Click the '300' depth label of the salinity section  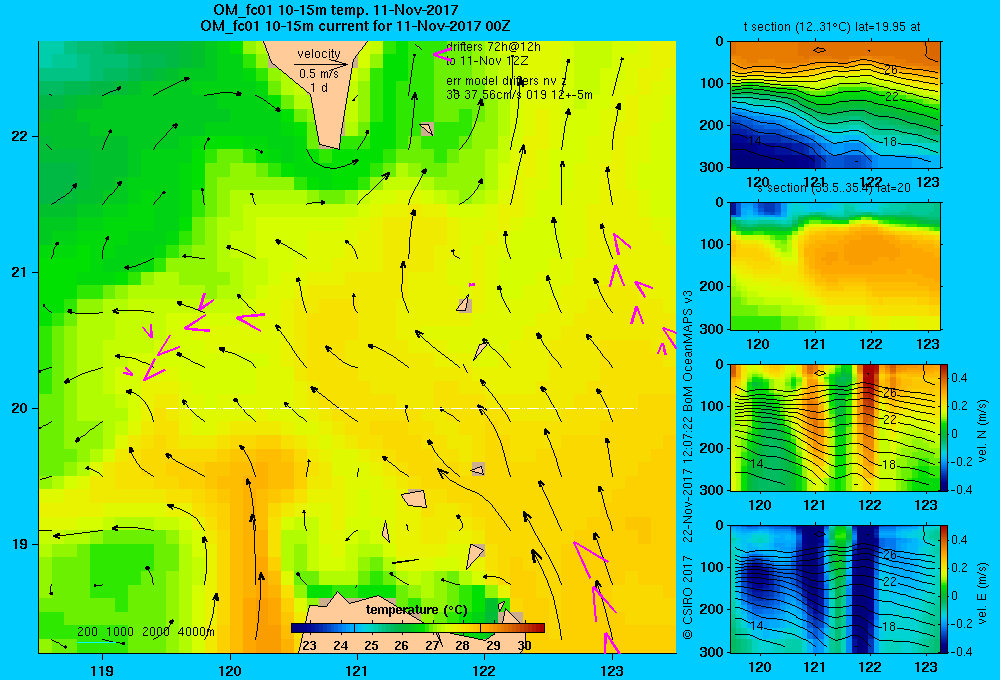point(712,329)
